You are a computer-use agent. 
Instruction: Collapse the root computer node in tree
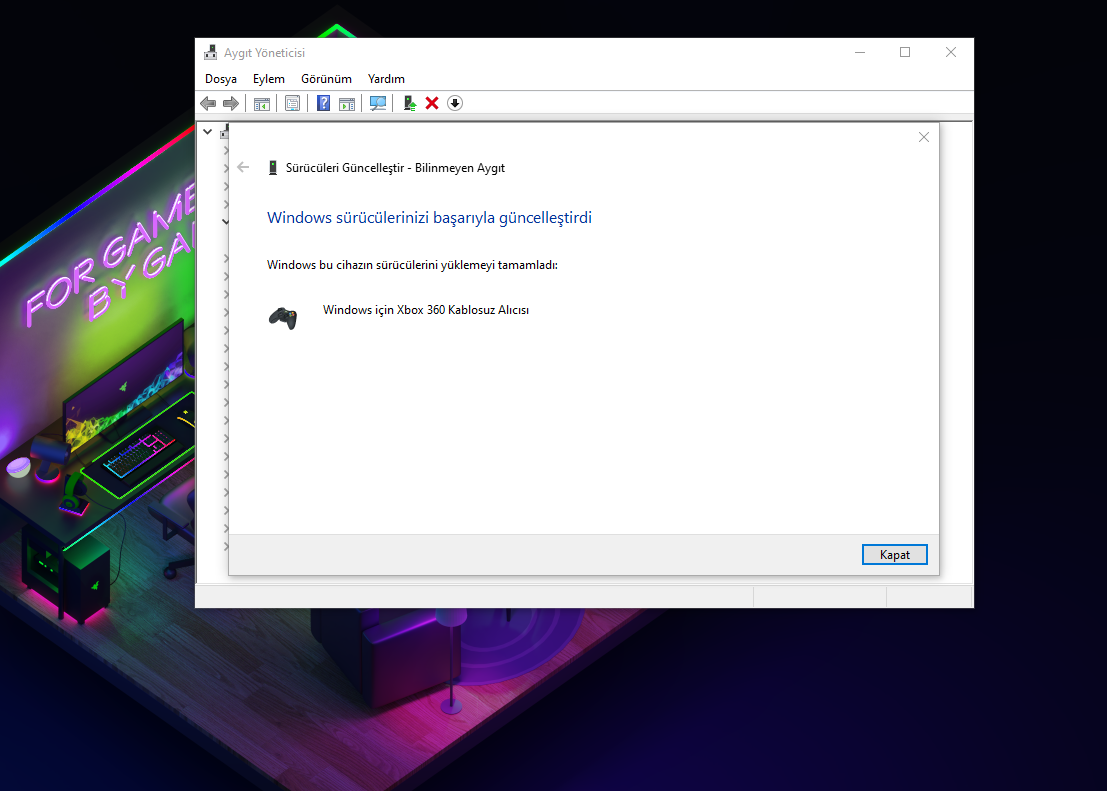point(208,131)
